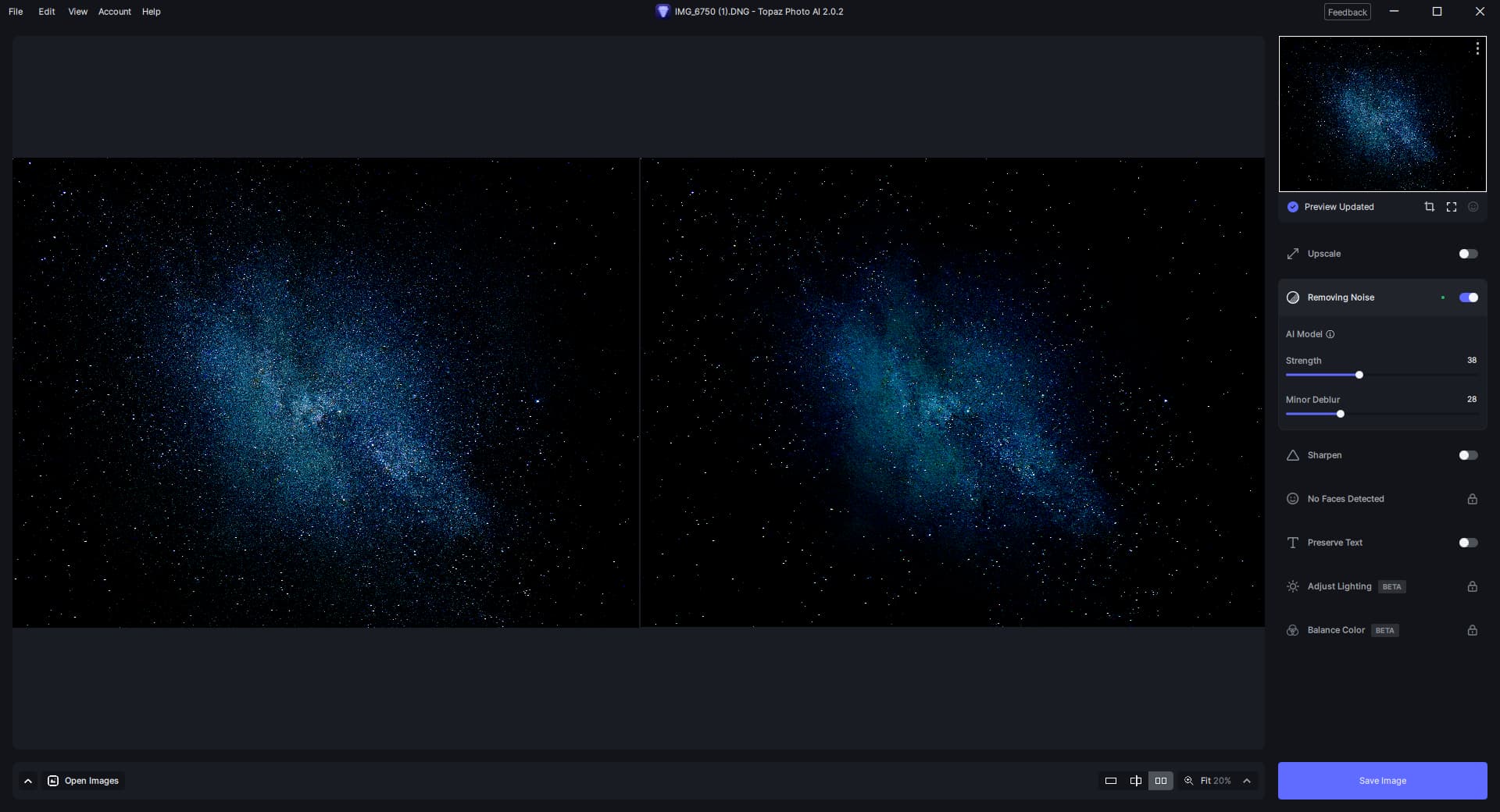Disable the Removing Noise toggle
This screenshot has width=1500, height=812.
coord(1467,297)
